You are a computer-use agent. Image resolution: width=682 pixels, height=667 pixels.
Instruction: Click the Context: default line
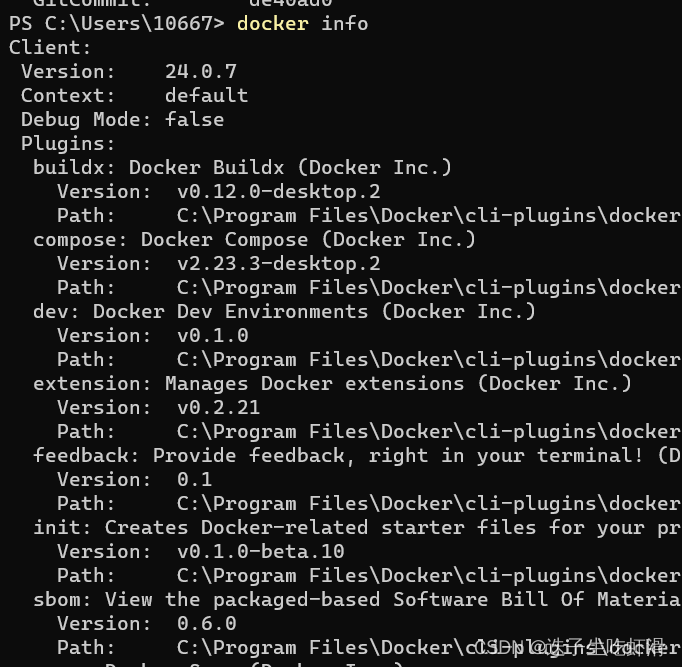134,95
